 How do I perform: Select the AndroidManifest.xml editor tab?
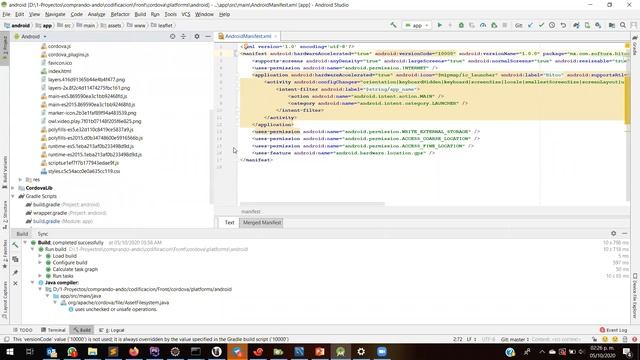[x=248, y=36]
